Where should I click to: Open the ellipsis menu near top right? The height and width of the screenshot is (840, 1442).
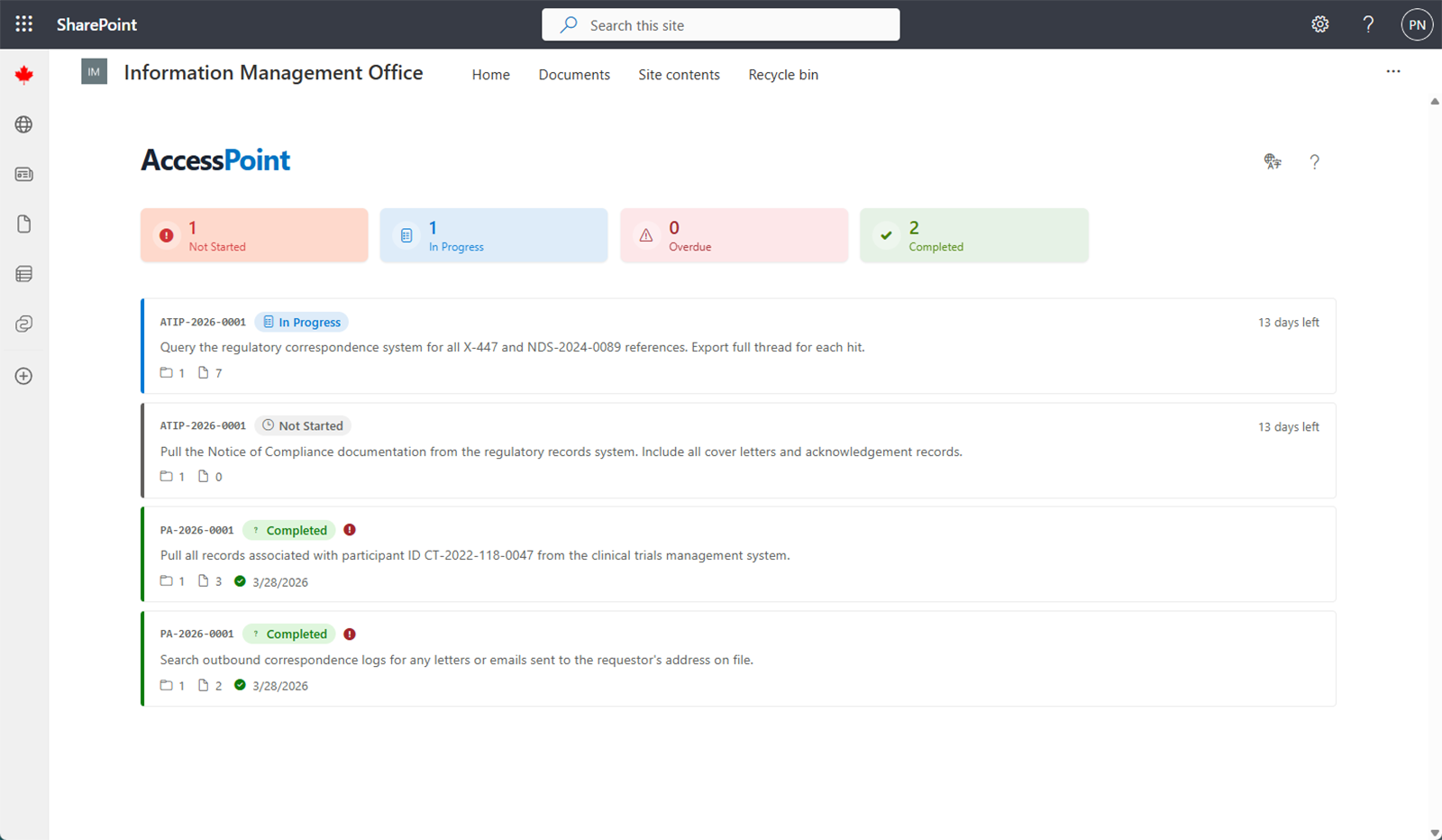click(1393, 71)
